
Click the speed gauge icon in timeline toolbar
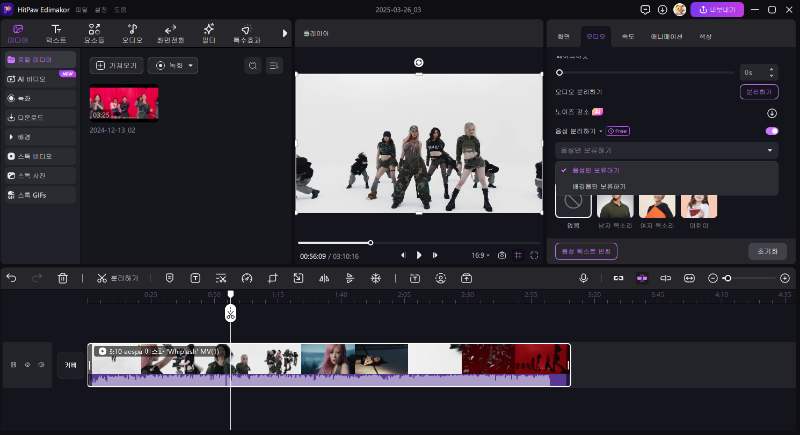[x=247, y=278]
